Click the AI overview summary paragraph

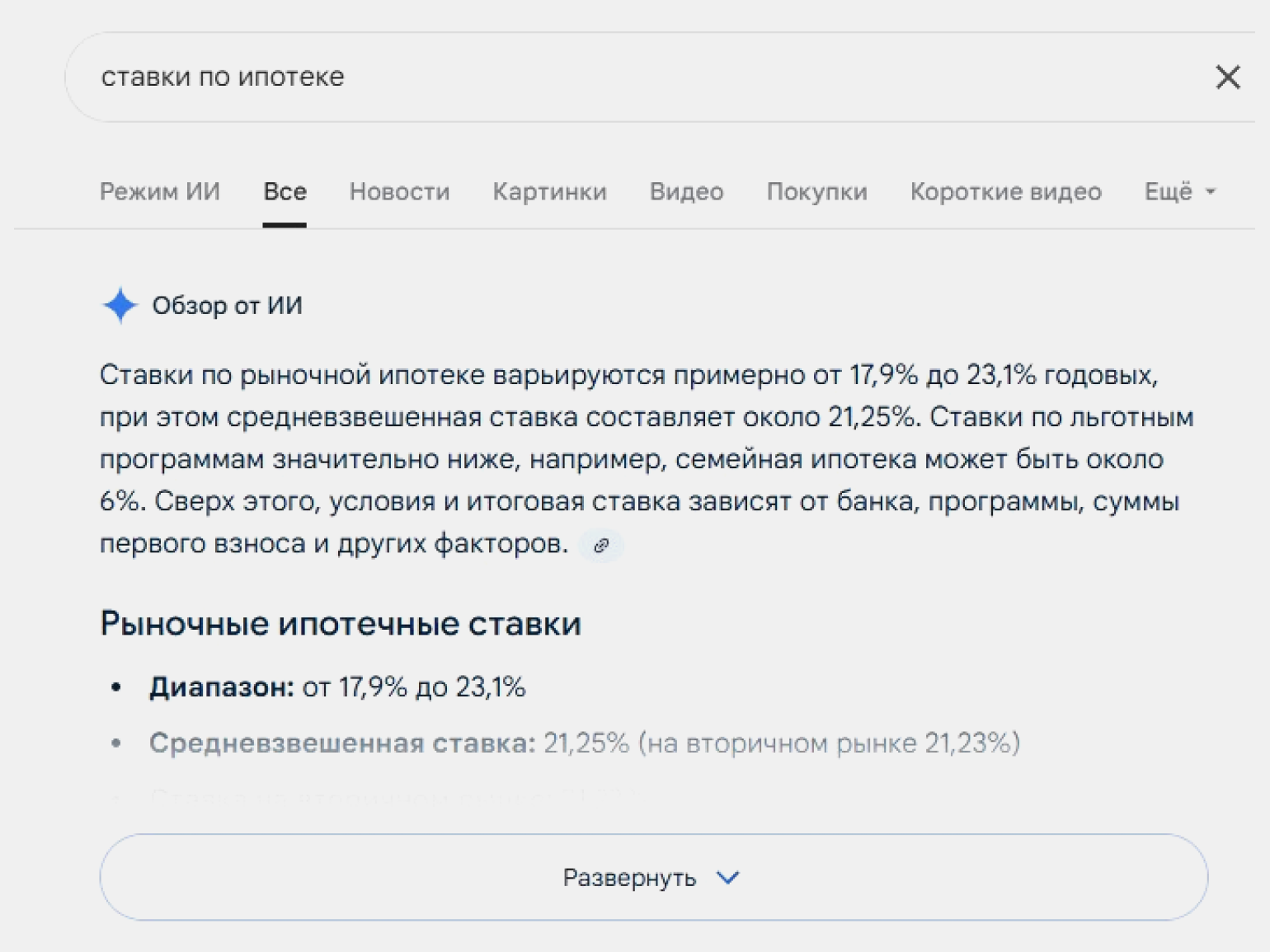pyautogui.click(x=643, y=459)
